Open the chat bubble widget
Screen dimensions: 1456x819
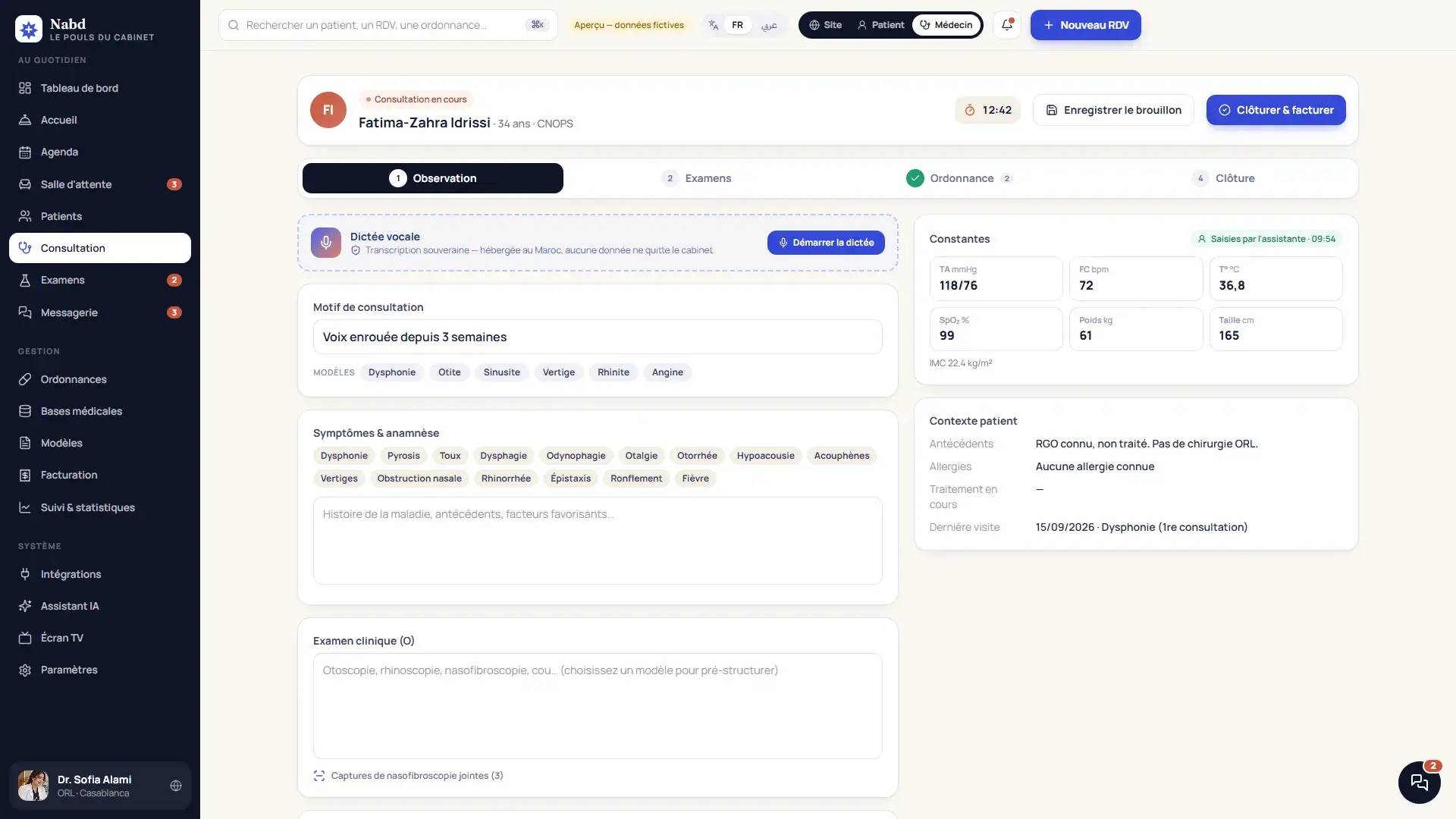point(1419,783)
